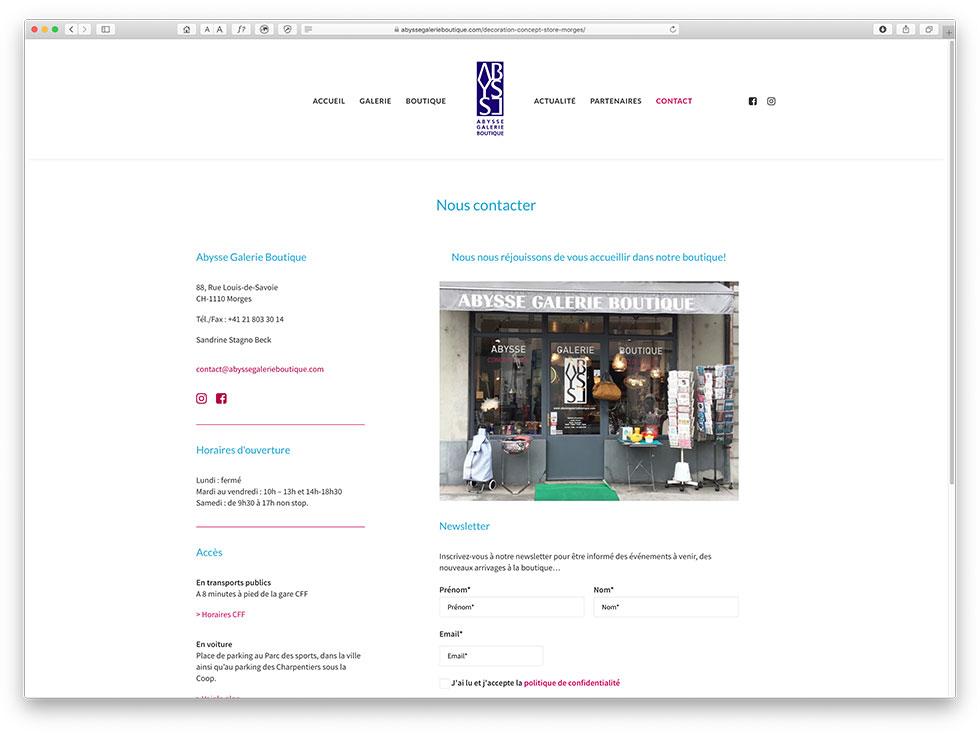
Task: Decrease text size with small A button
Action: 208,29
